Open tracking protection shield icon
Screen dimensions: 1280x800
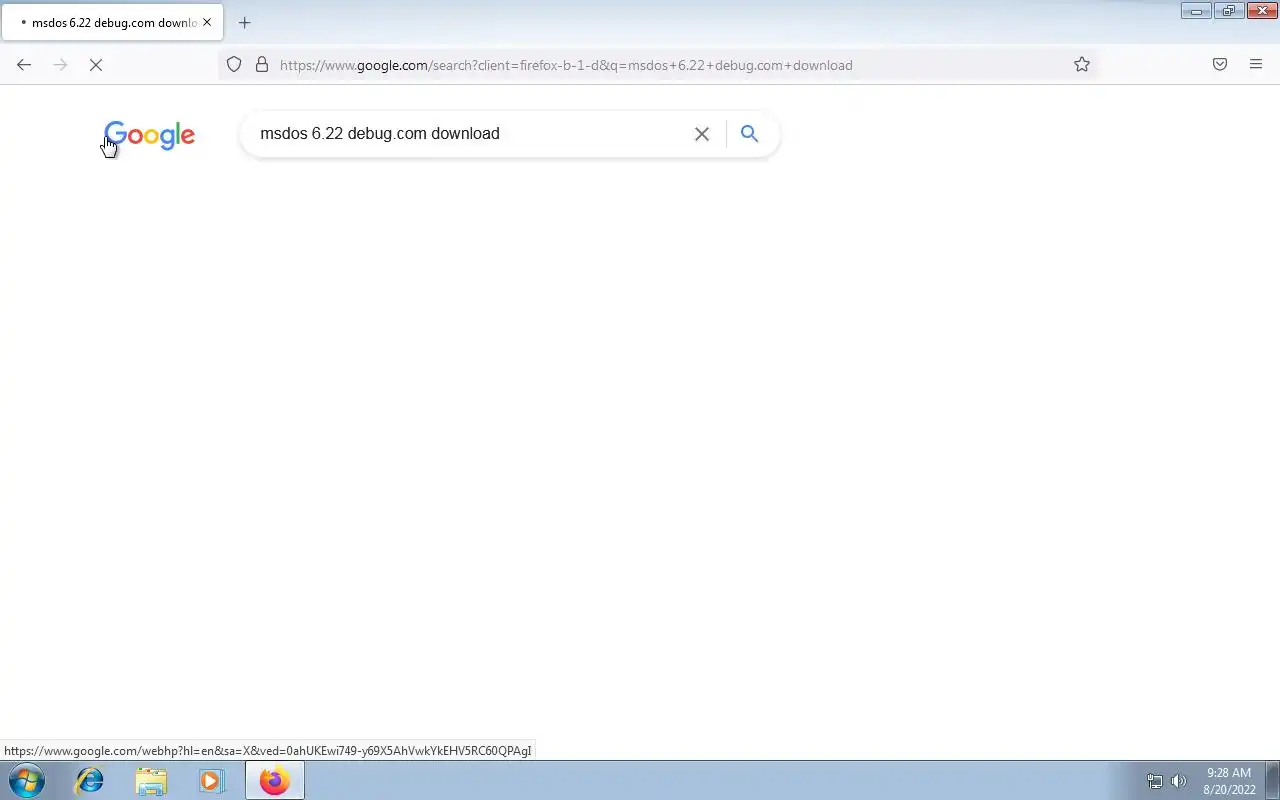coord(234,65)
